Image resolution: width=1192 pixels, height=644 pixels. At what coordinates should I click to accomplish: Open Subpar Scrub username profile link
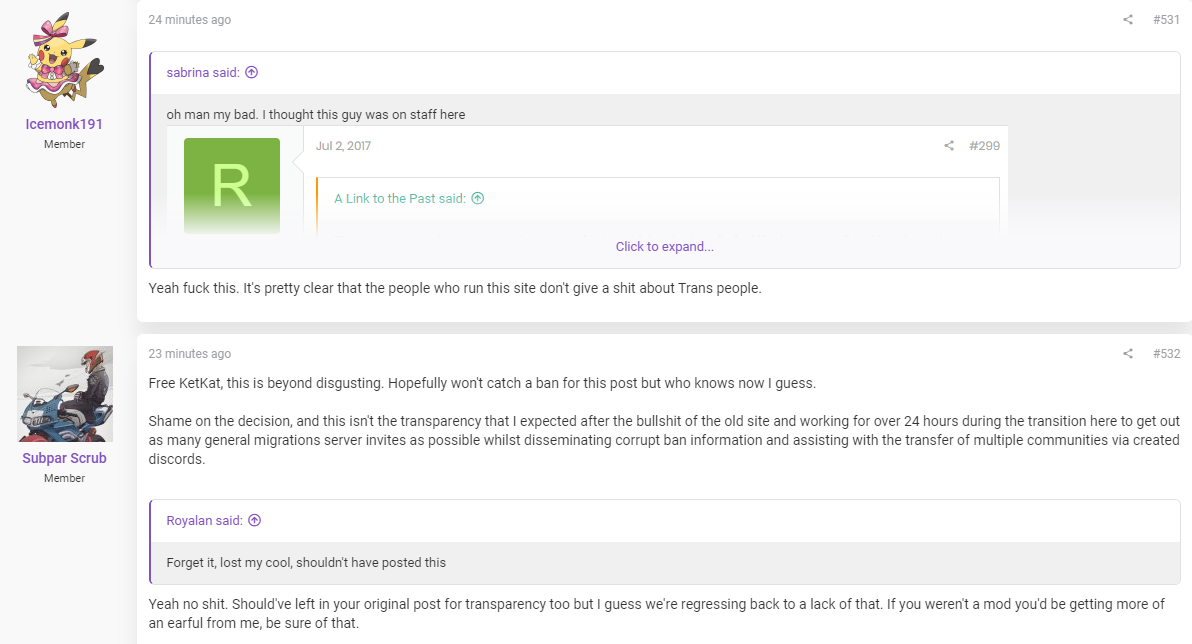coord(64,458)
